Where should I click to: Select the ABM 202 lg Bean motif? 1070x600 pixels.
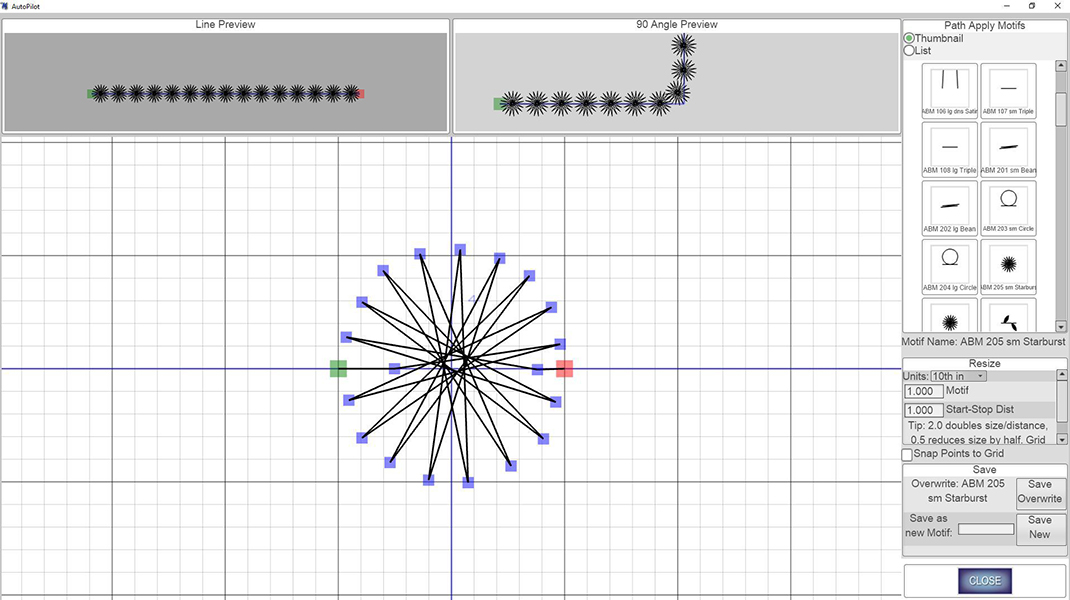point(948,207)
